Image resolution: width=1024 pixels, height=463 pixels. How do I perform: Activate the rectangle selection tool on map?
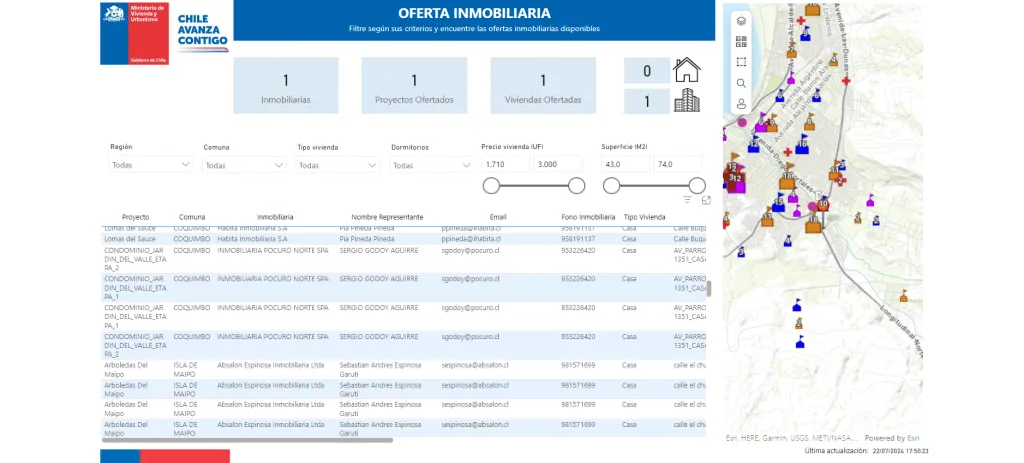click(741, 62)
